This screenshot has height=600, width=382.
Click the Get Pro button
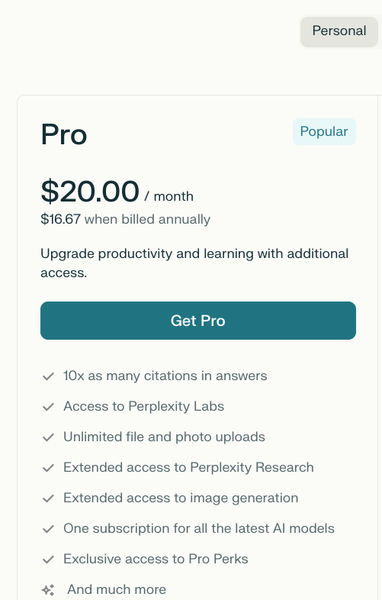[198, 320]
